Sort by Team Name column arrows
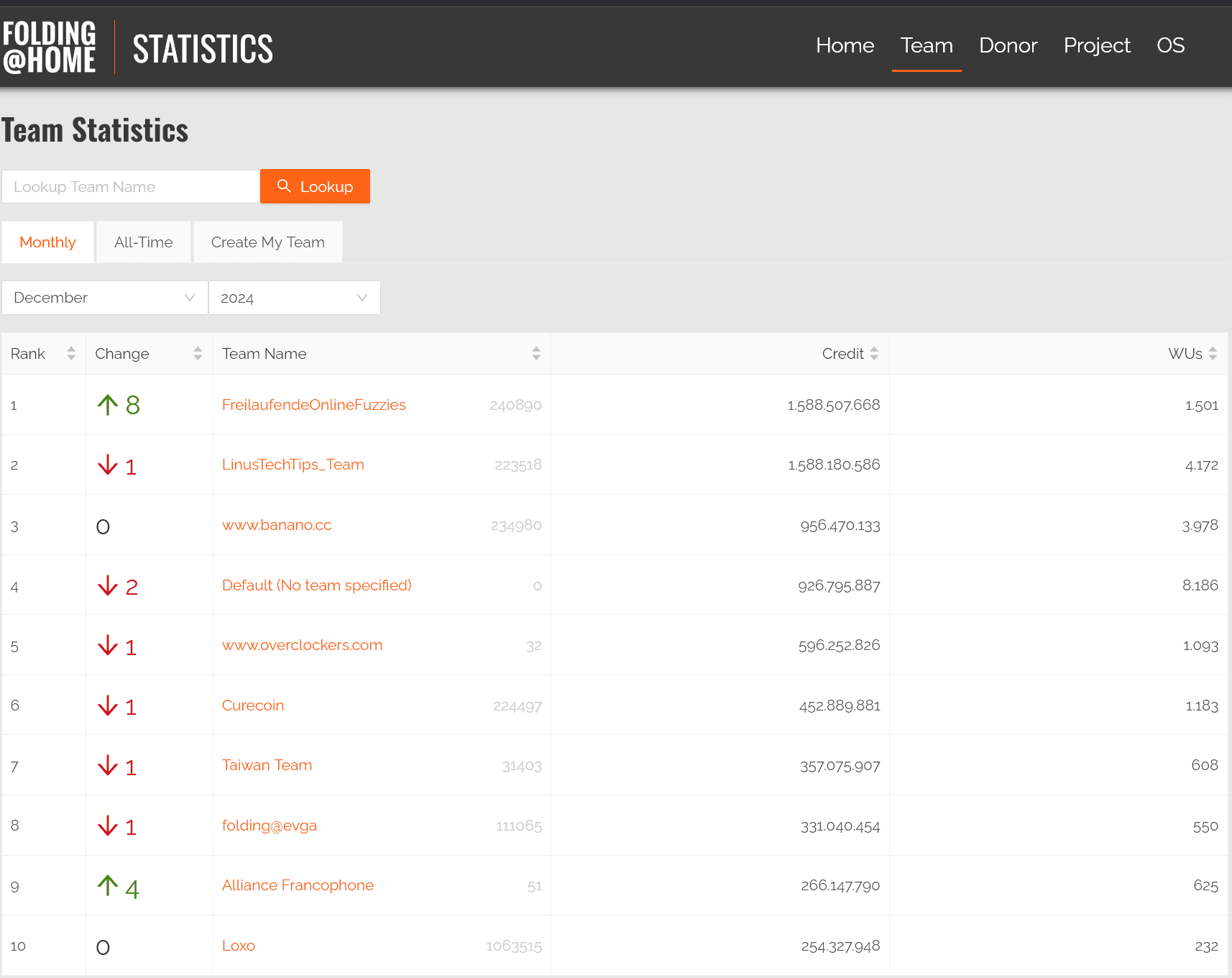Screen dimensions: 1232x978 [x=536, y=353]
